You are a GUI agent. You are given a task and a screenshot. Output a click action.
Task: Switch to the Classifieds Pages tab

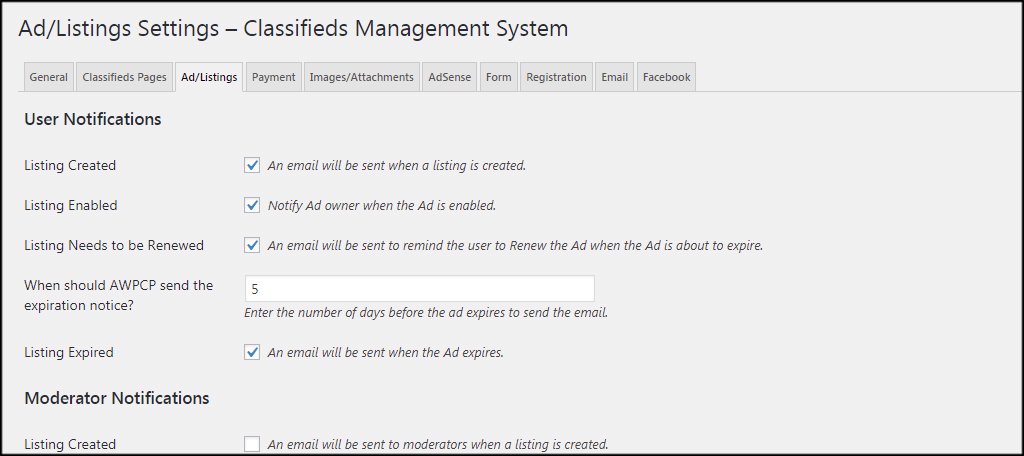click(x=124, y=77)
